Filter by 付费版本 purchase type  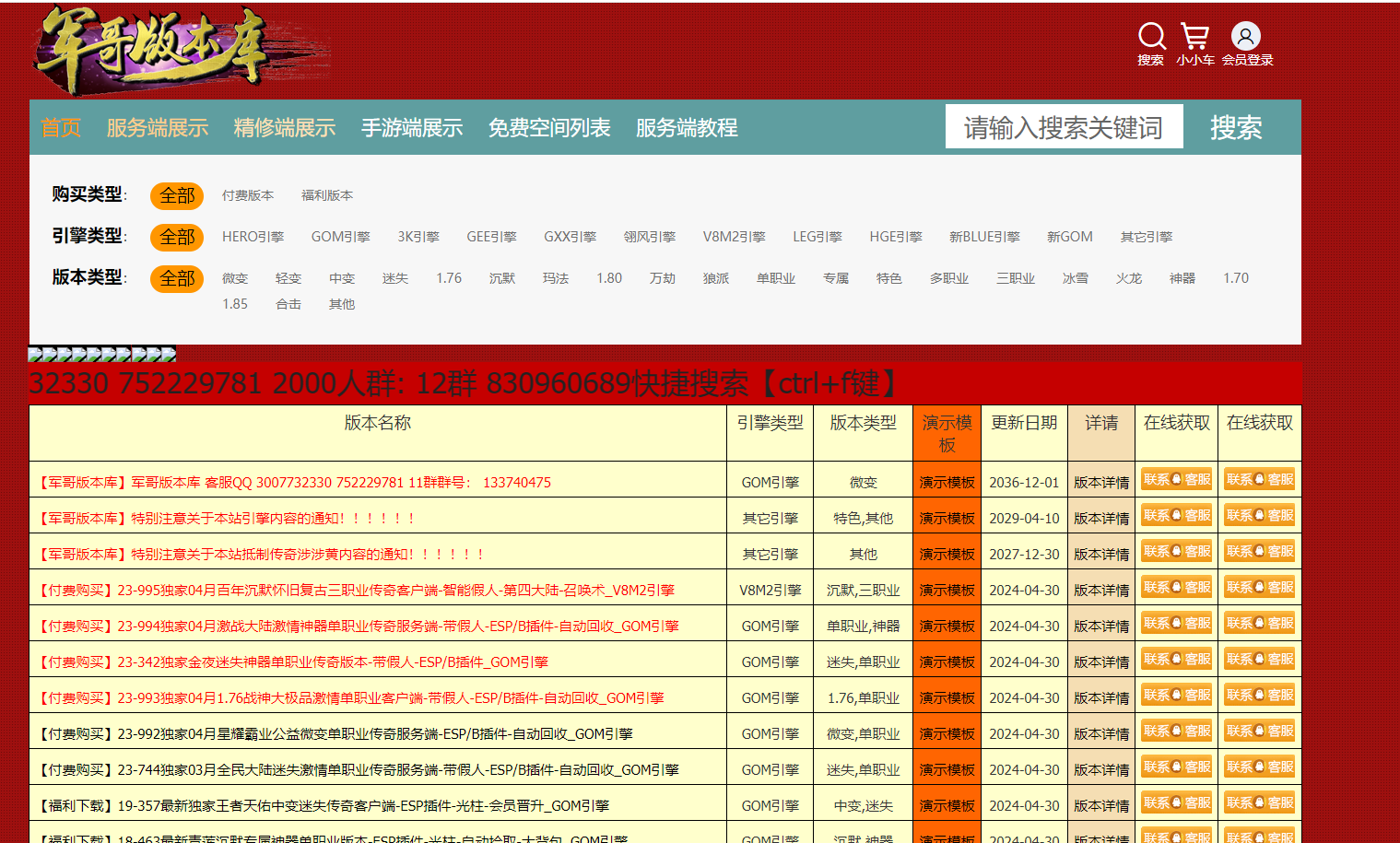[x=248, y=195]
